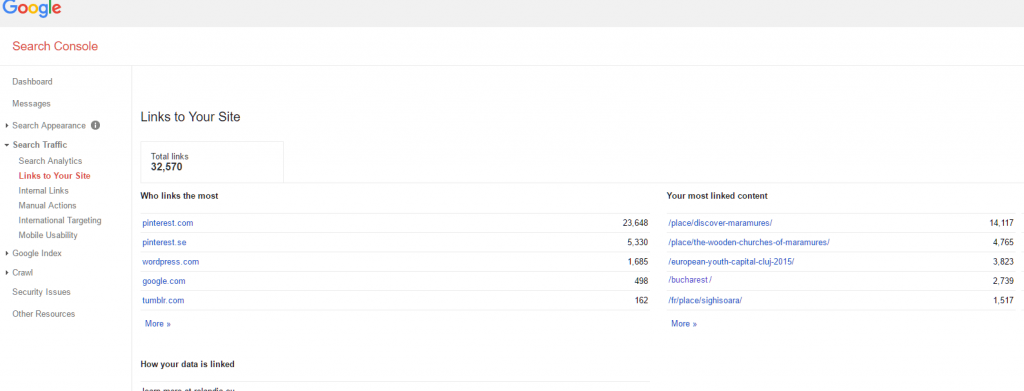The height and width of the screenshot is (391, 1024).
Task: Open Other Resources in sidebar
Action: (43, 314)
